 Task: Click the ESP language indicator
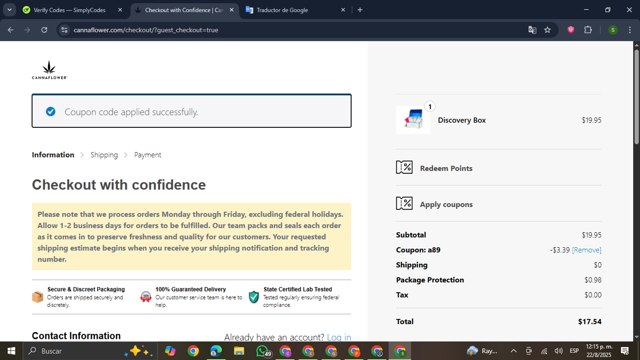pyautogui.click(x=574, y=351)
